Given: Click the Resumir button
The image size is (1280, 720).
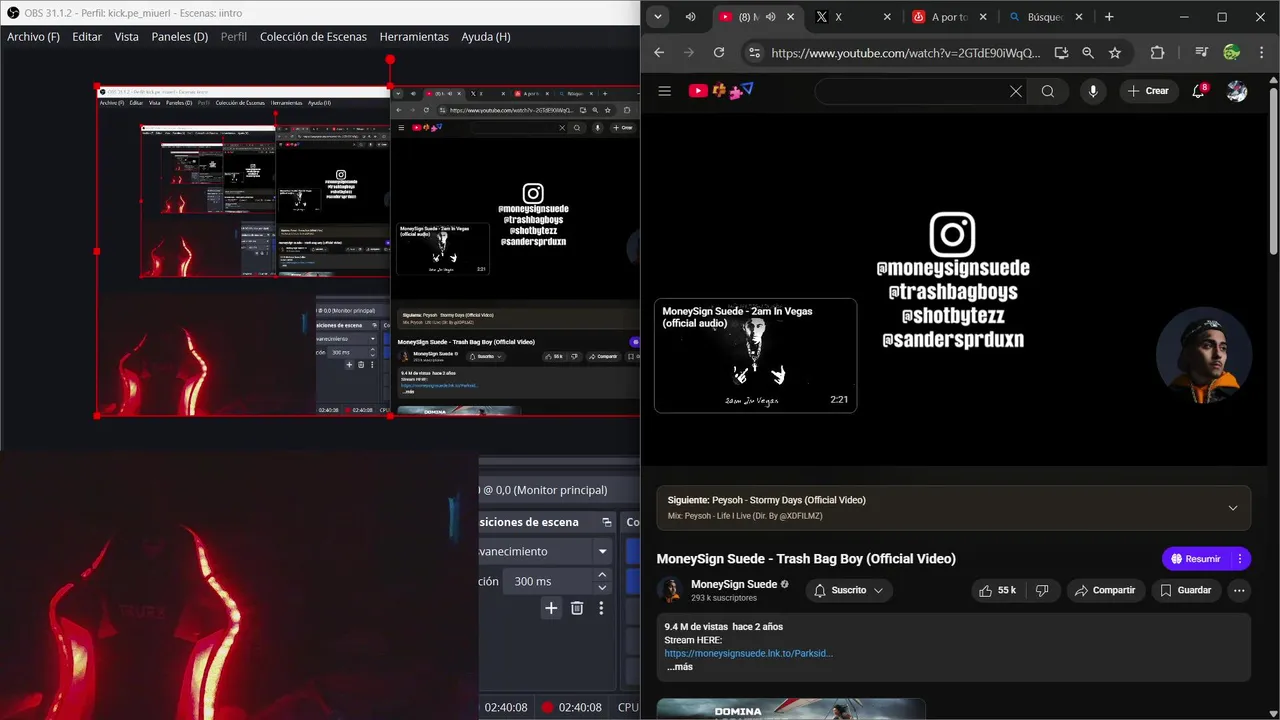Looking at the screenshot, I should (1196, 559).
